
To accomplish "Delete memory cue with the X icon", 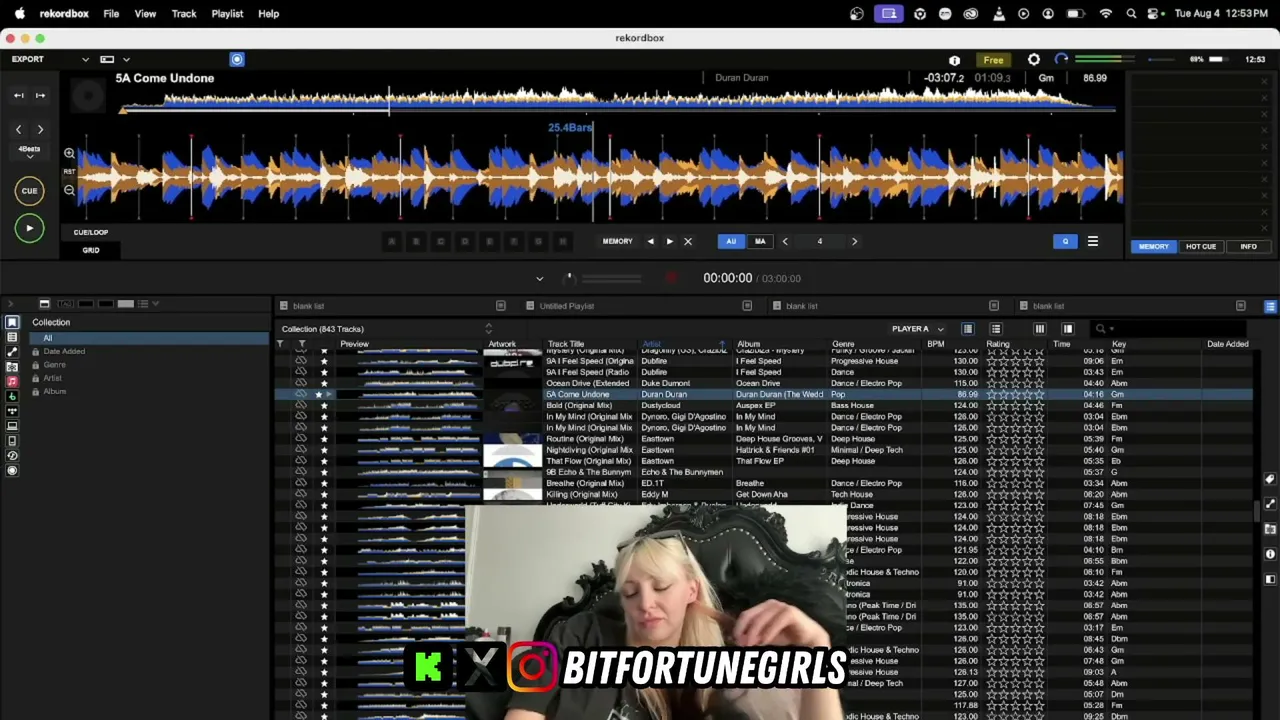I will [687, 241].
